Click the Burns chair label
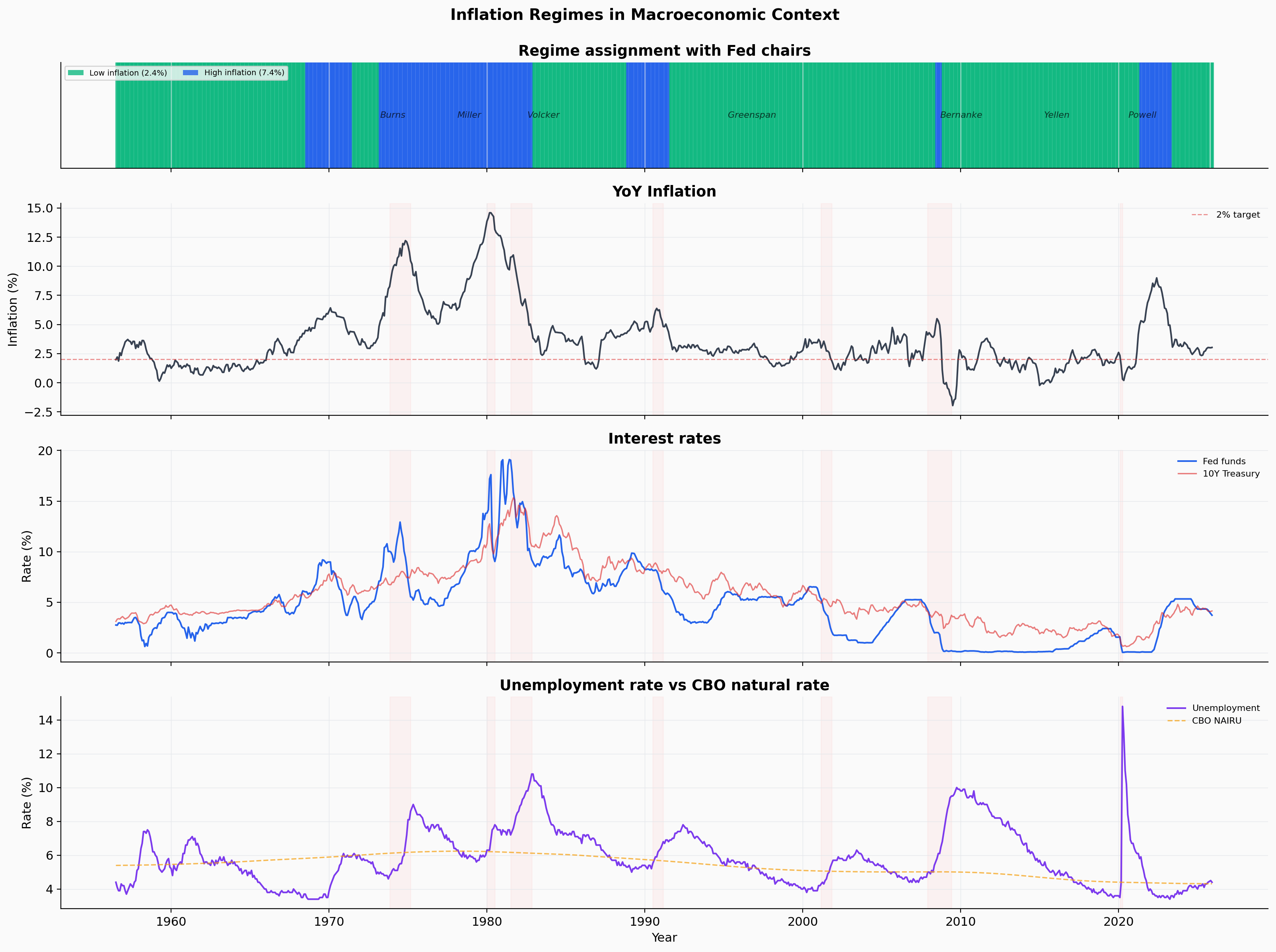This screenshot has height=952, width=1276. pyautogui.click(x=392, y=115)
